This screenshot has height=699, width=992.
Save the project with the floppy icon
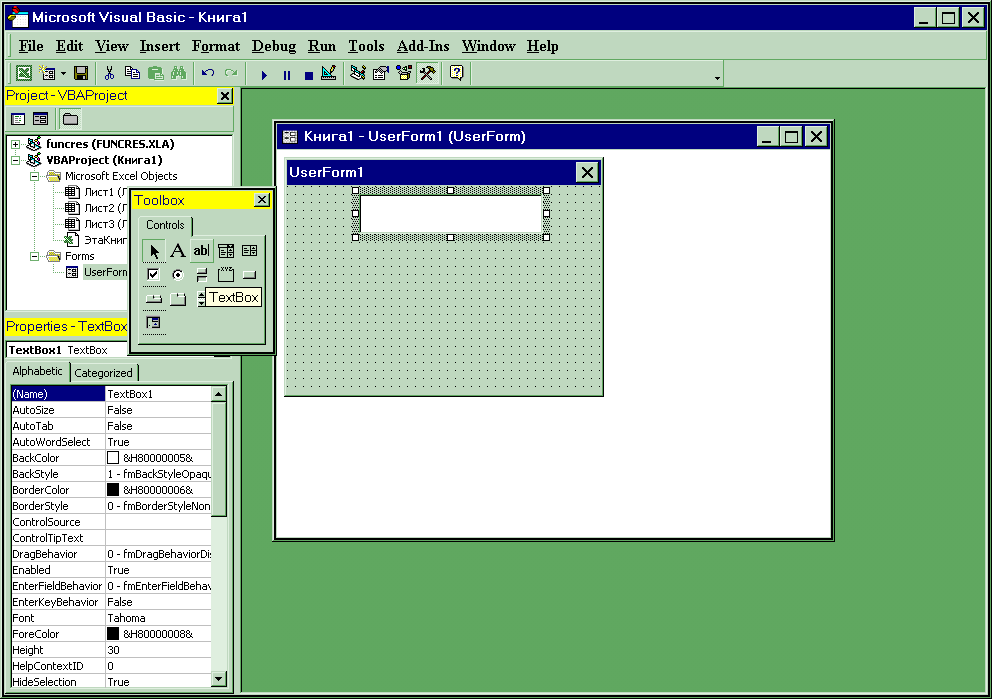point(81,73)
